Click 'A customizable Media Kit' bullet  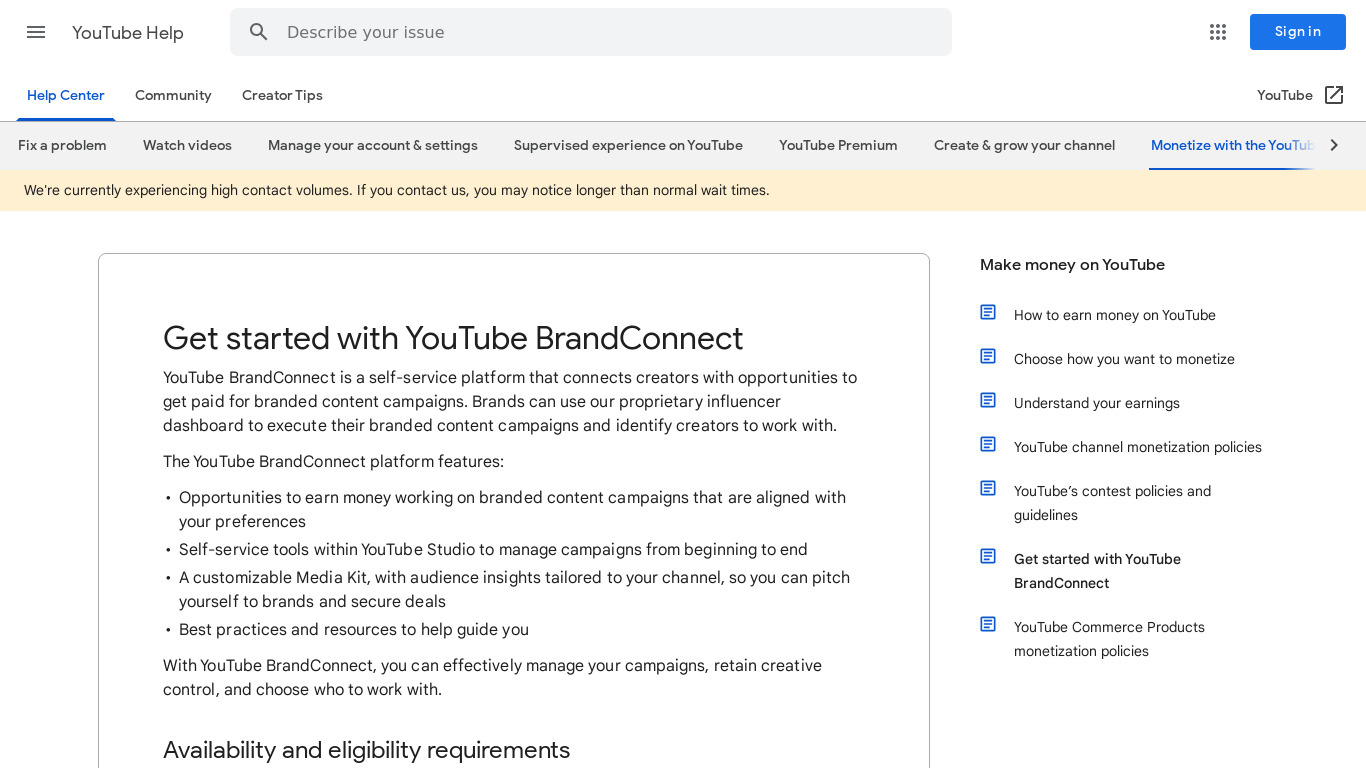pos(514,590)
